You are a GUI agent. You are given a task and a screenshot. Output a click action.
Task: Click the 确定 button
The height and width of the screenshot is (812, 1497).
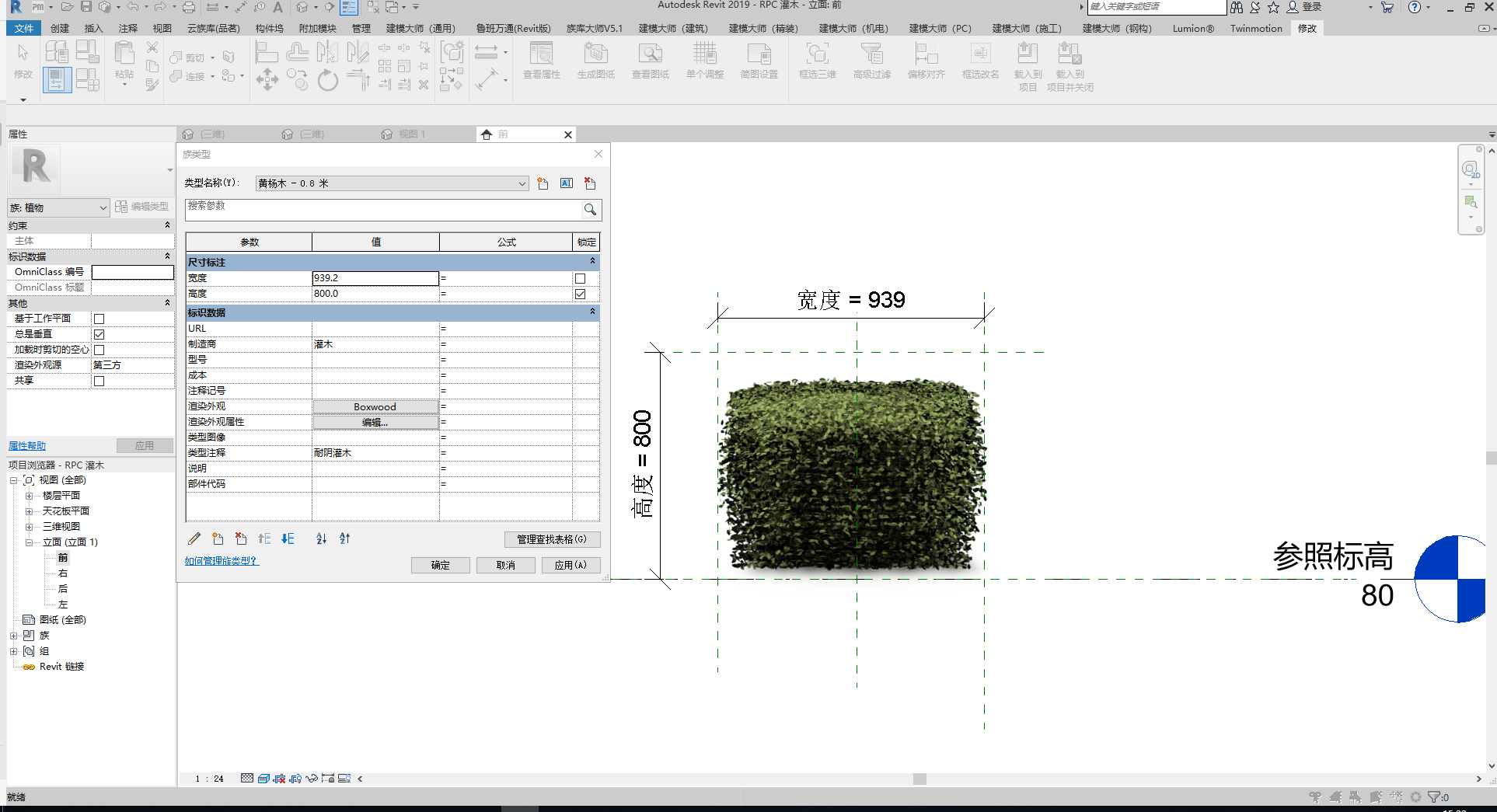(x=440, y=565)
